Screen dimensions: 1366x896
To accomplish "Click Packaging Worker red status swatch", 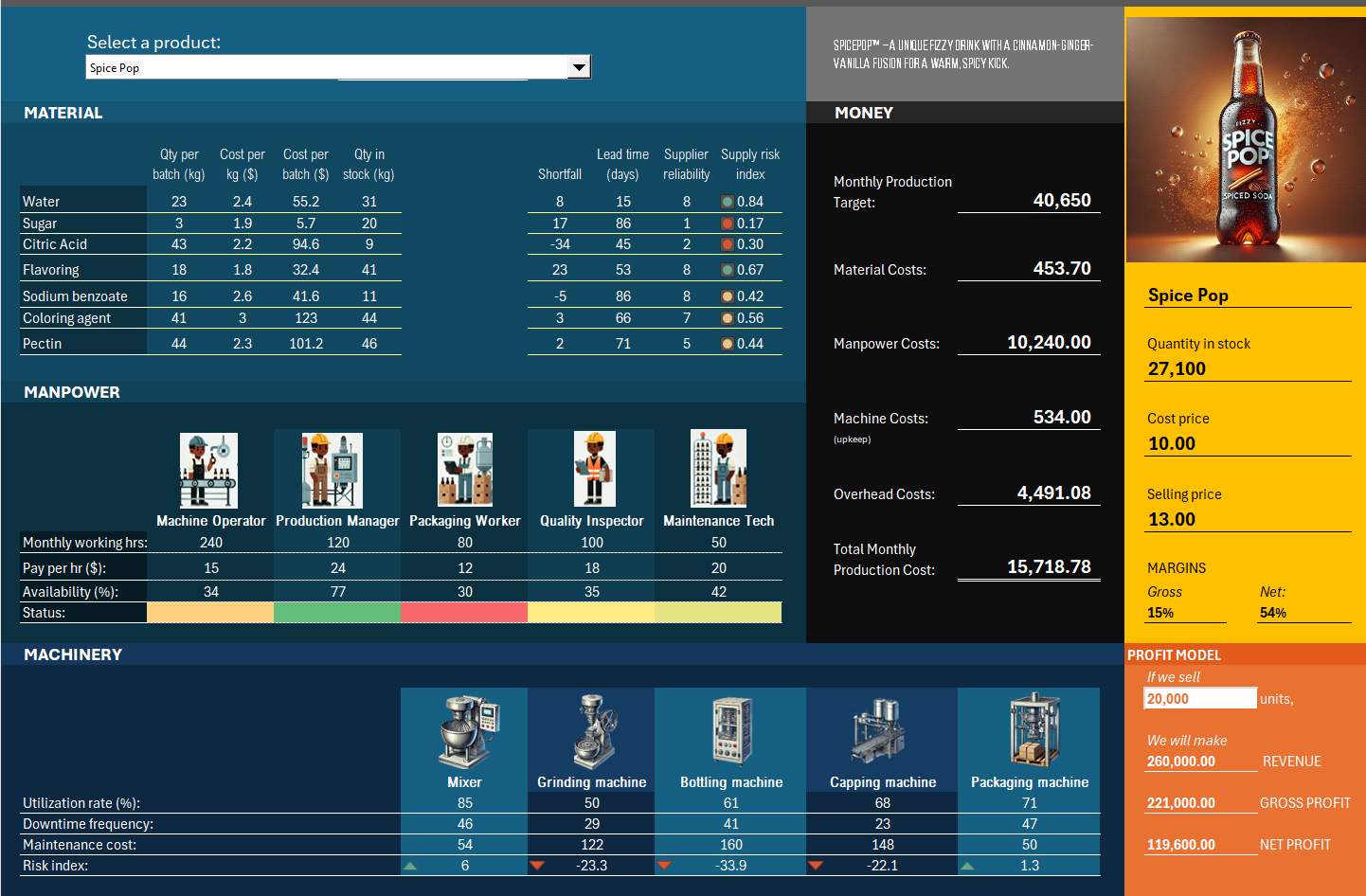I will point(464,613).
